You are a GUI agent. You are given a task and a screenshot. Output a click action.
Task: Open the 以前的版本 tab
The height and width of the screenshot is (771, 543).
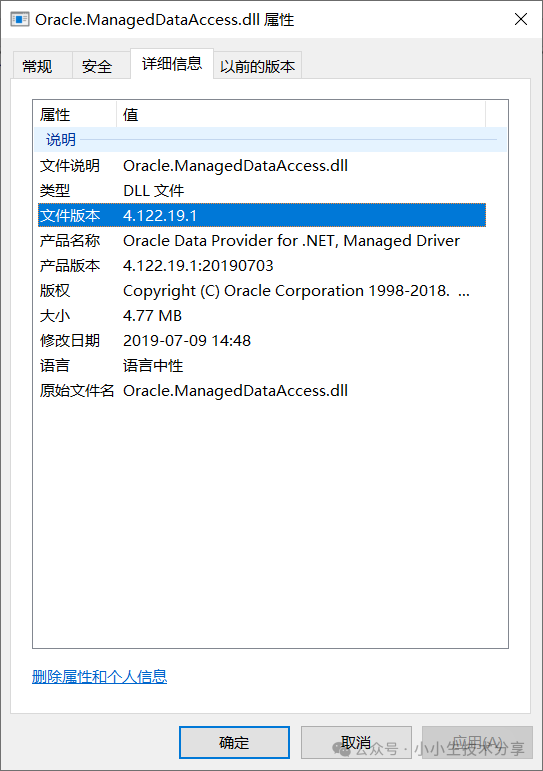point(257,65)
